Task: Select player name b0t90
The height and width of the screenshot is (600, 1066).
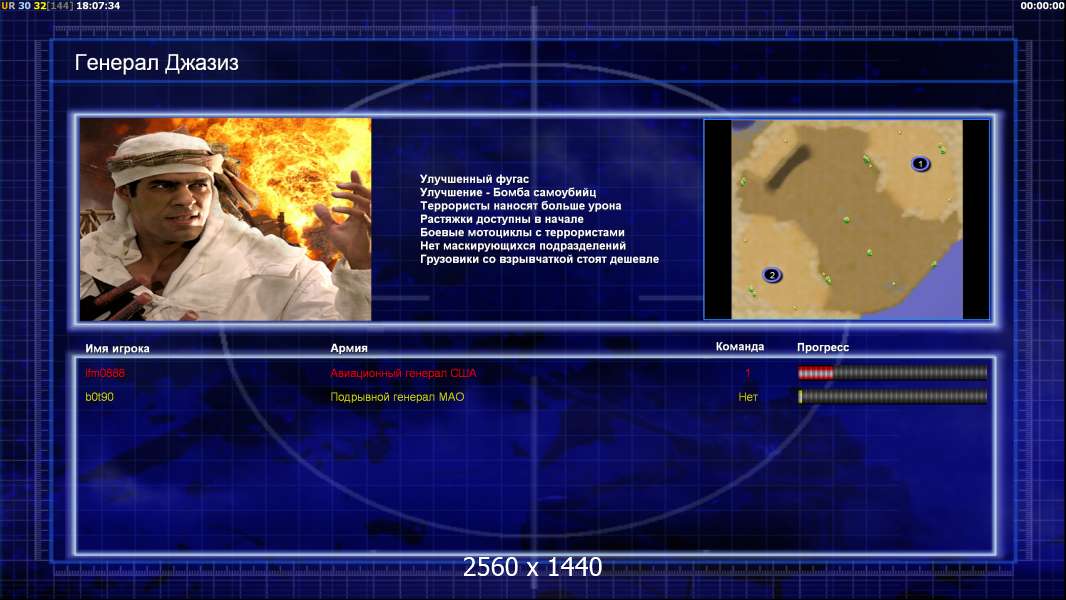Action: 99,397
